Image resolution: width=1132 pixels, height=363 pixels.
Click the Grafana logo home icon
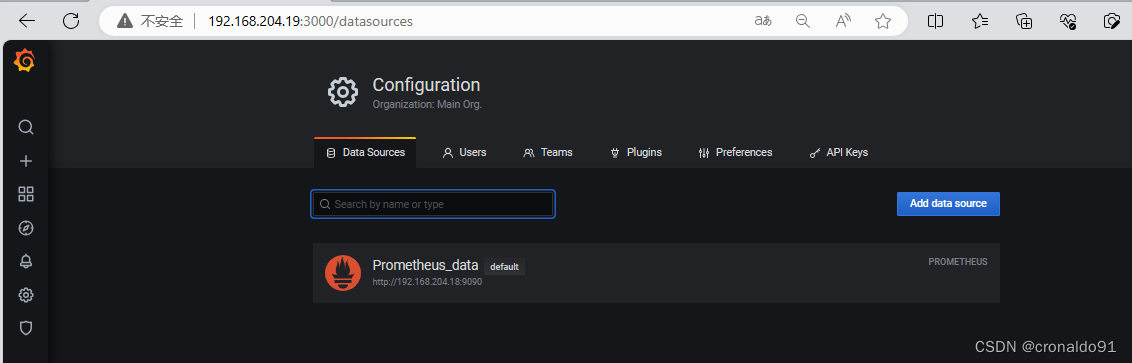click(25, 61)
